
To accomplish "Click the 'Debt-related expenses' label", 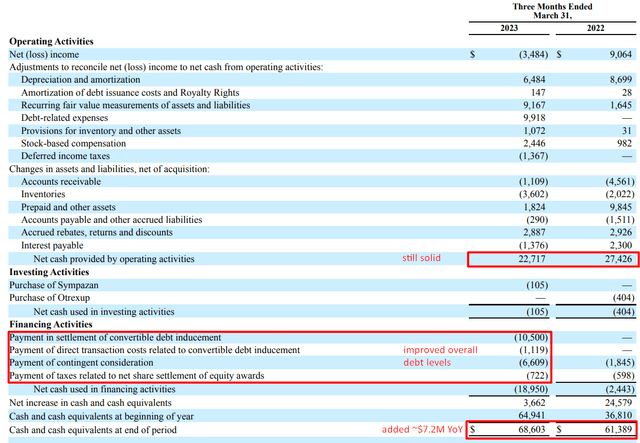I will [x=64, y=118].
